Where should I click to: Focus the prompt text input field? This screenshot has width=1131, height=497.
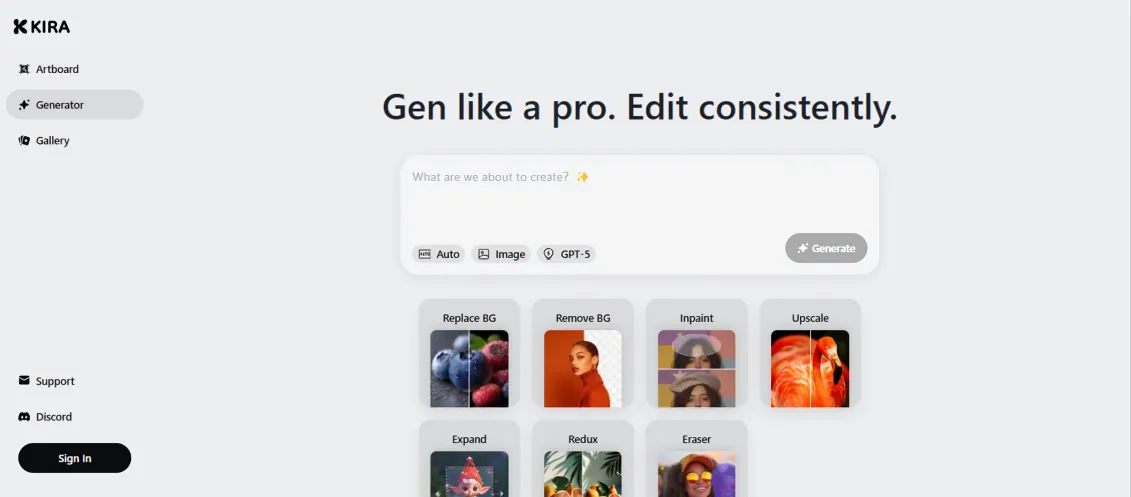click(x=640, y=198)
